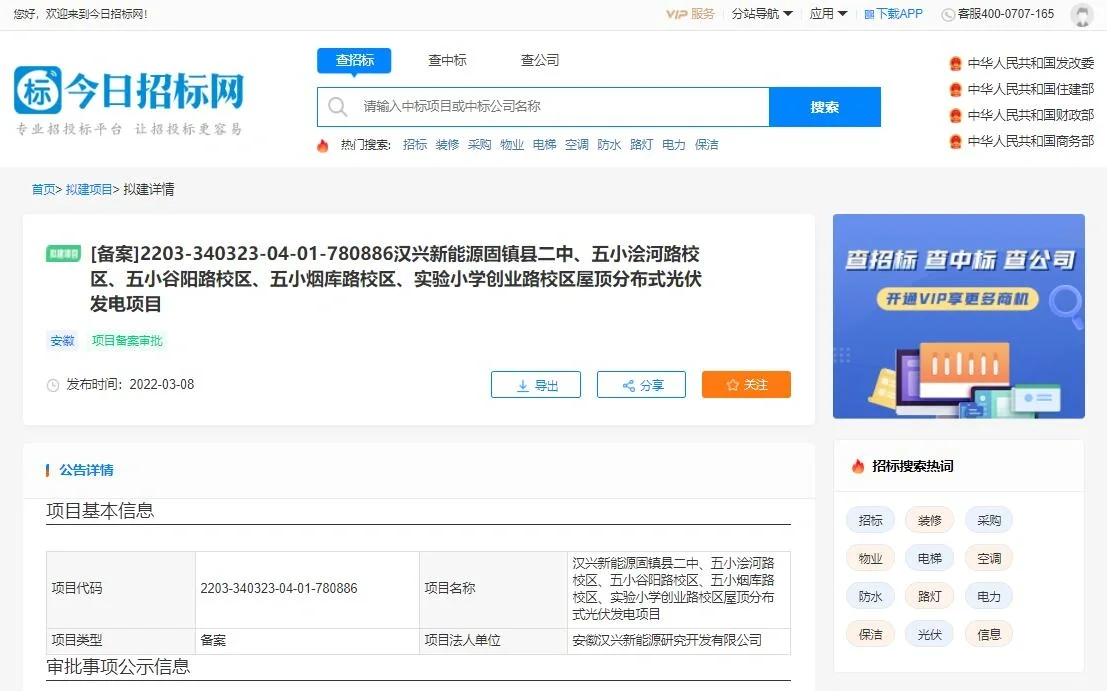Click the user avatar icon at top right
The width and height of the screenshot is (1107, 691).
(1081, 16)
